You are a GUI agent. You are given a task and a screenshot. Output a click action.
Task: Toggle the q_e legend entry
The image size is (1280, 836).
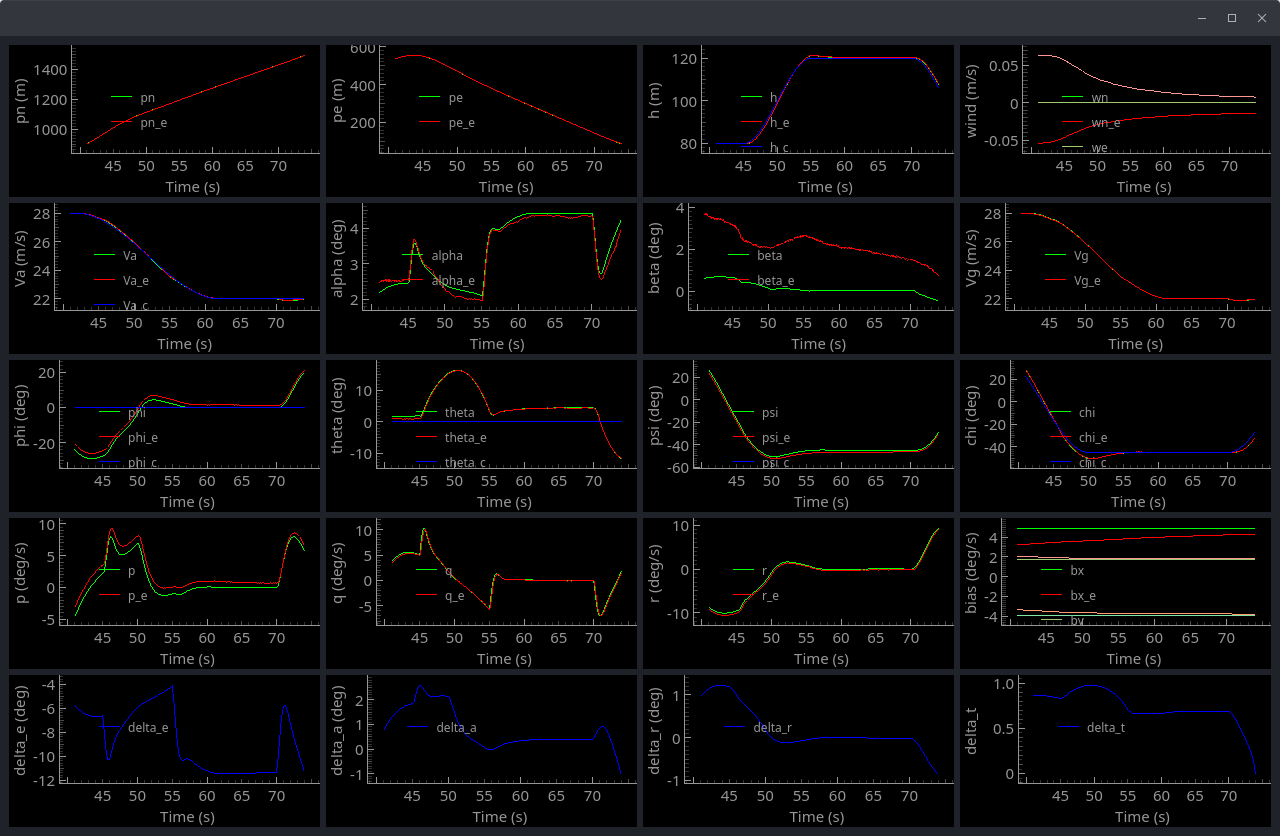click(454, 596)
